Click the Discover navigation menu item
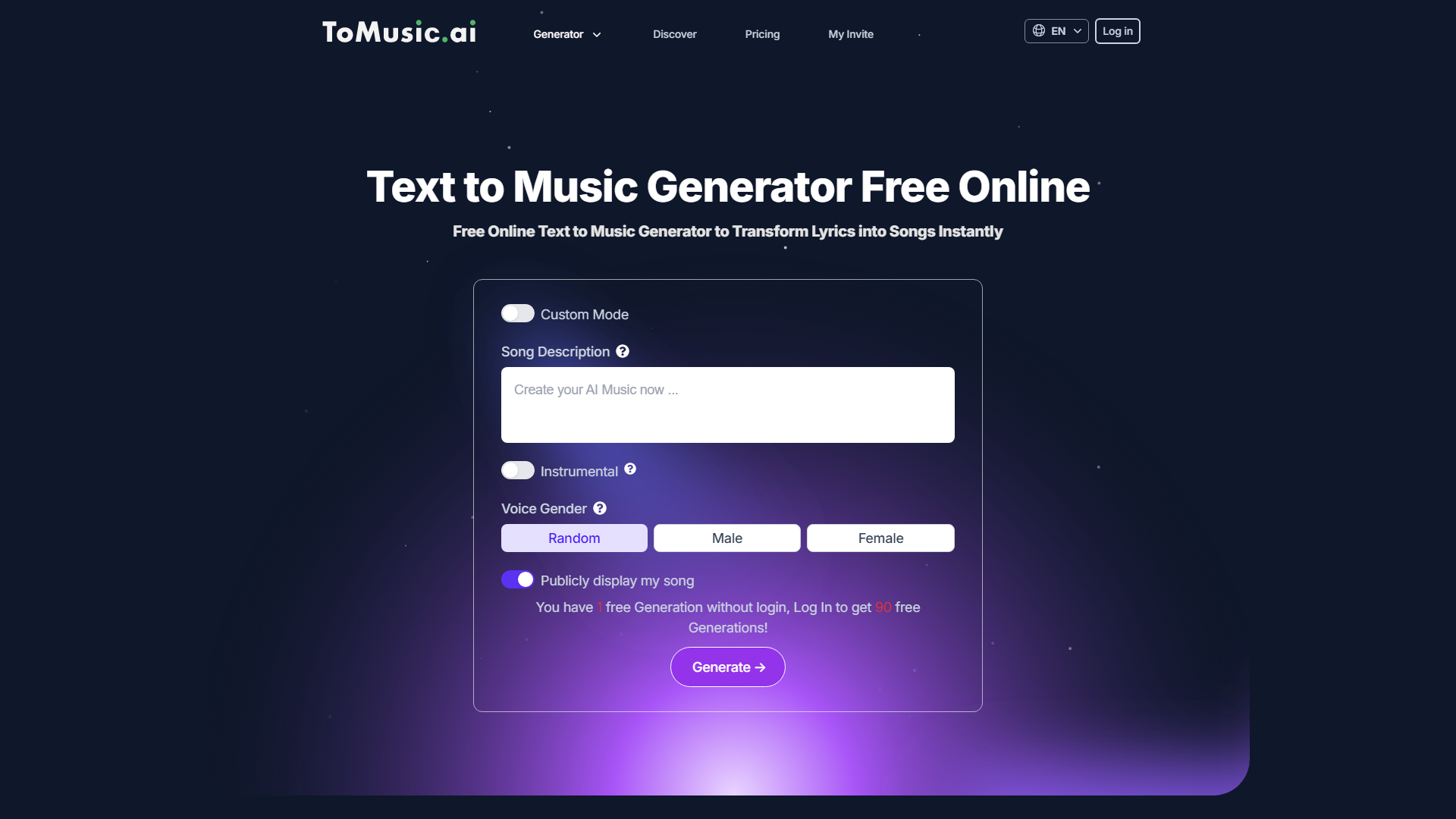The image size is (1456, 819). [675, 34]
